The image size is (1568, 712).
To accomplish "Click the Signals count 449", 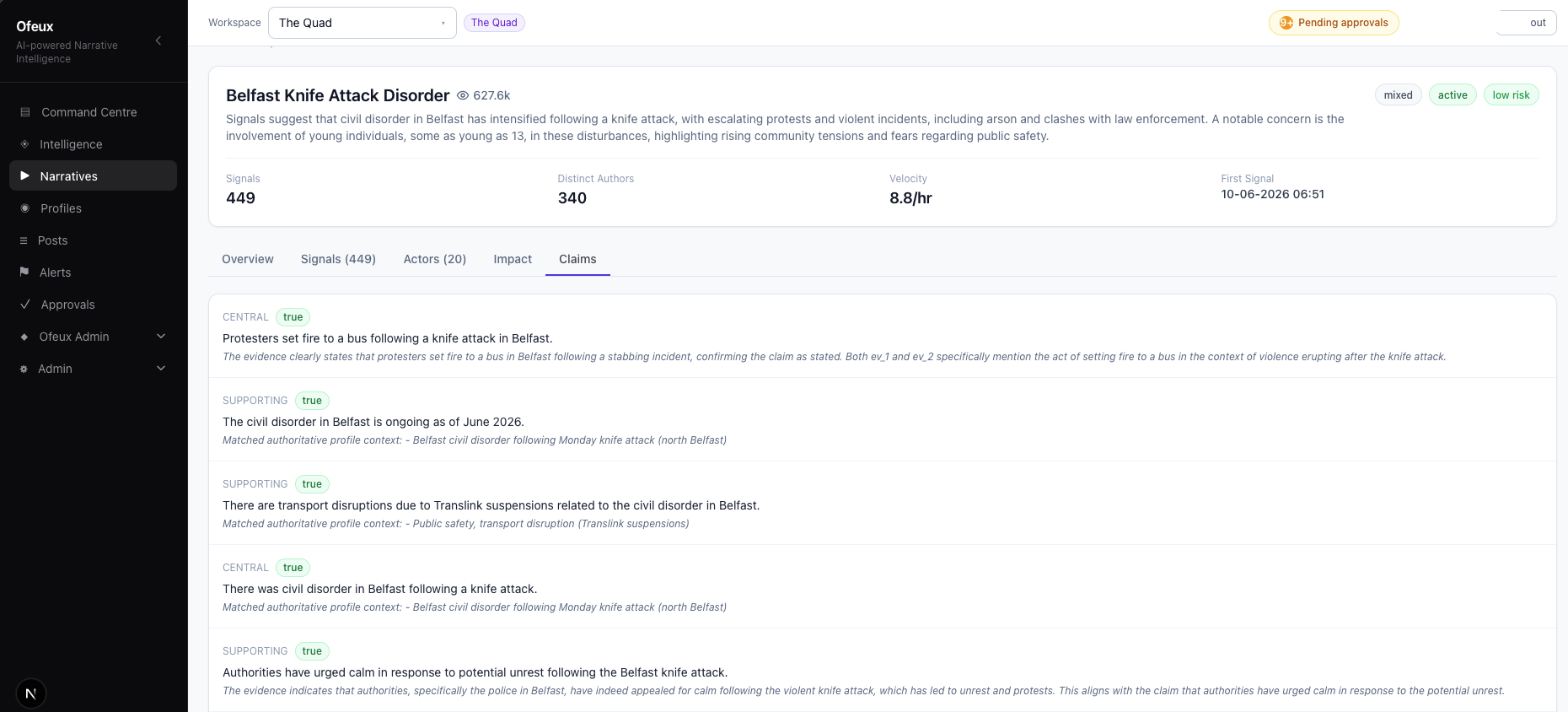I will (x=240, y=198).
